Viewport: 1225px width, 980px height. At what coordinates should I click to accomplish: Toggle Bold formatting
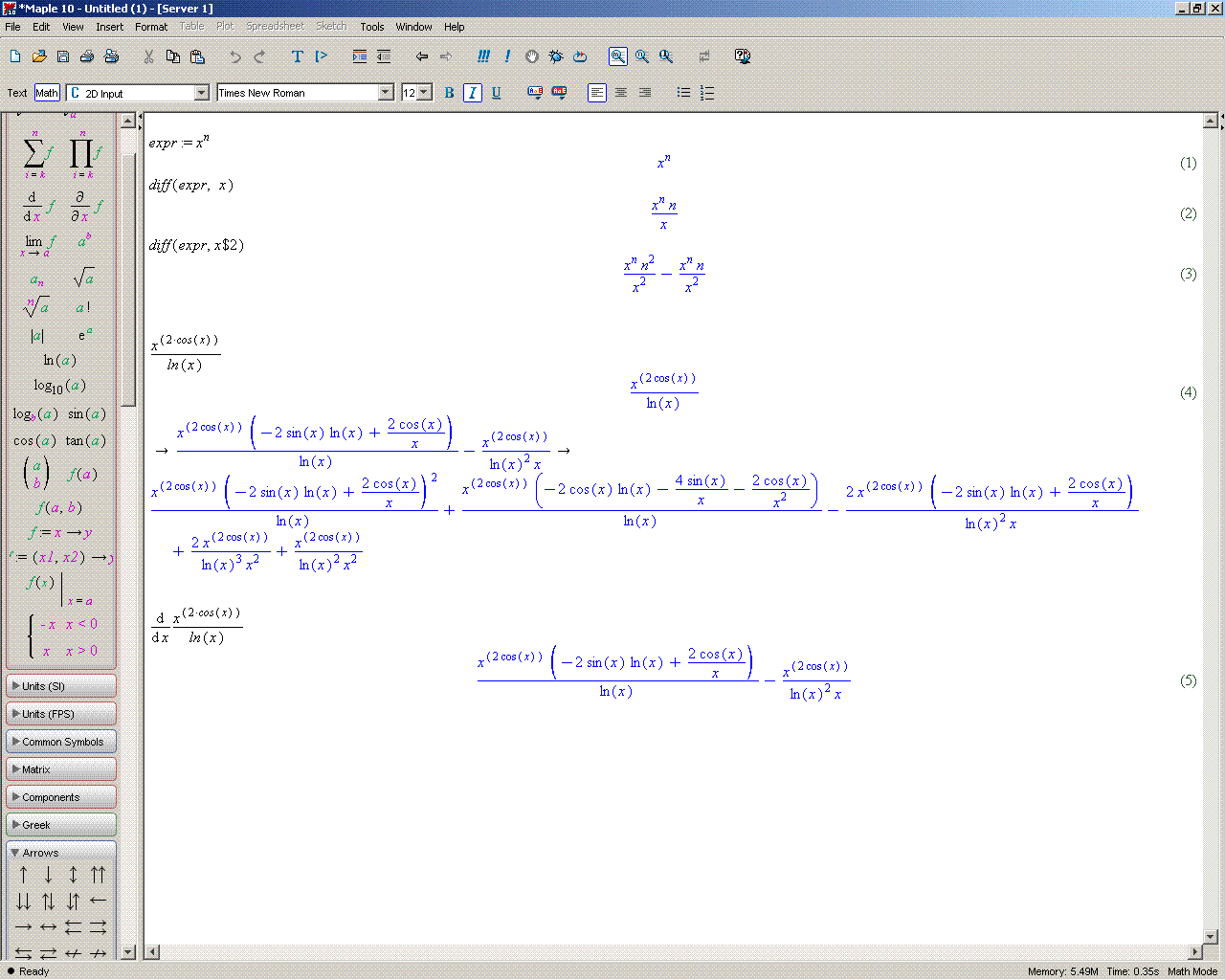(449, 93)
